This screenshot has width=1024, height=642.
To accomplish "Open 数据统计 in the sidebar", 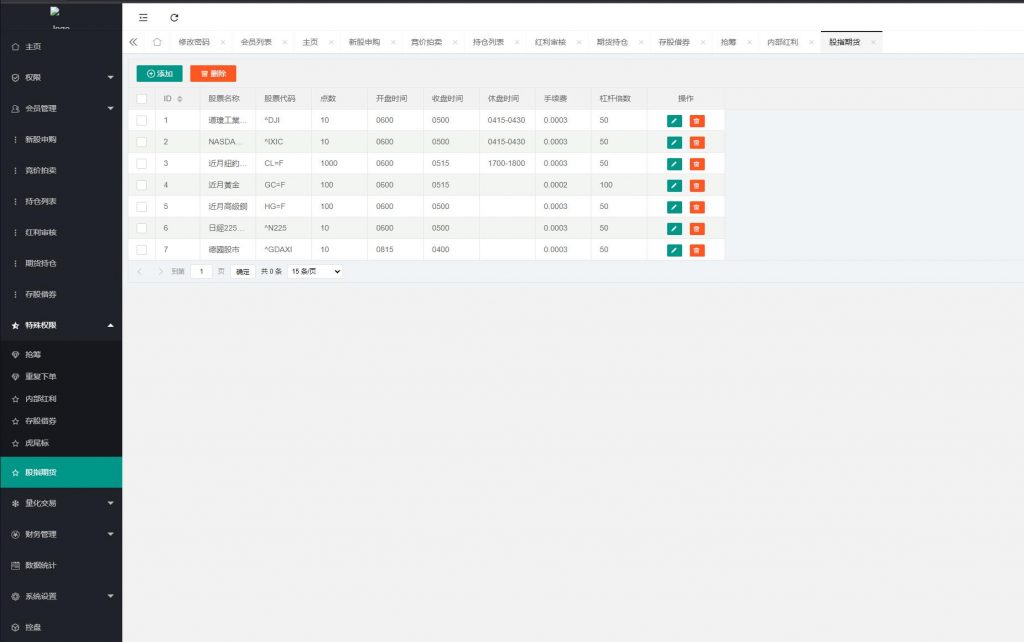I will (40, 565).
